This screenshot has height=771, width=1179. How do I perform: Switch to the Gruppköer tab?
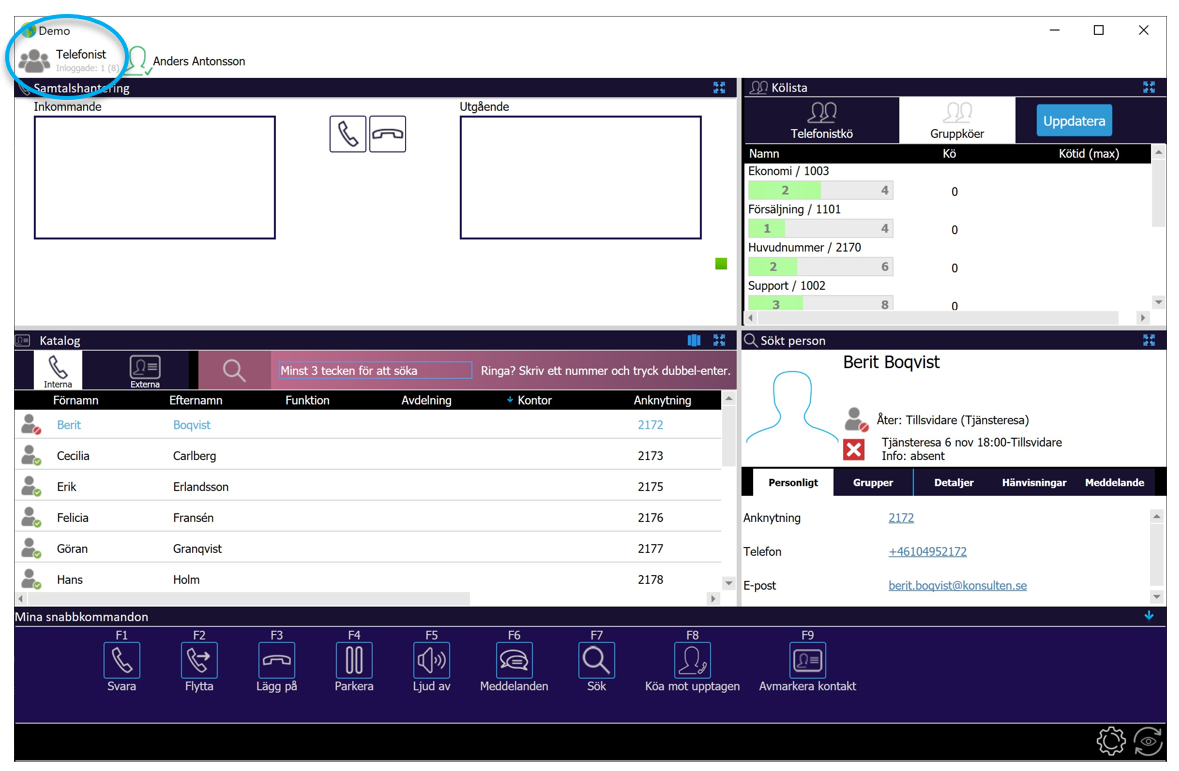point(957,120)
